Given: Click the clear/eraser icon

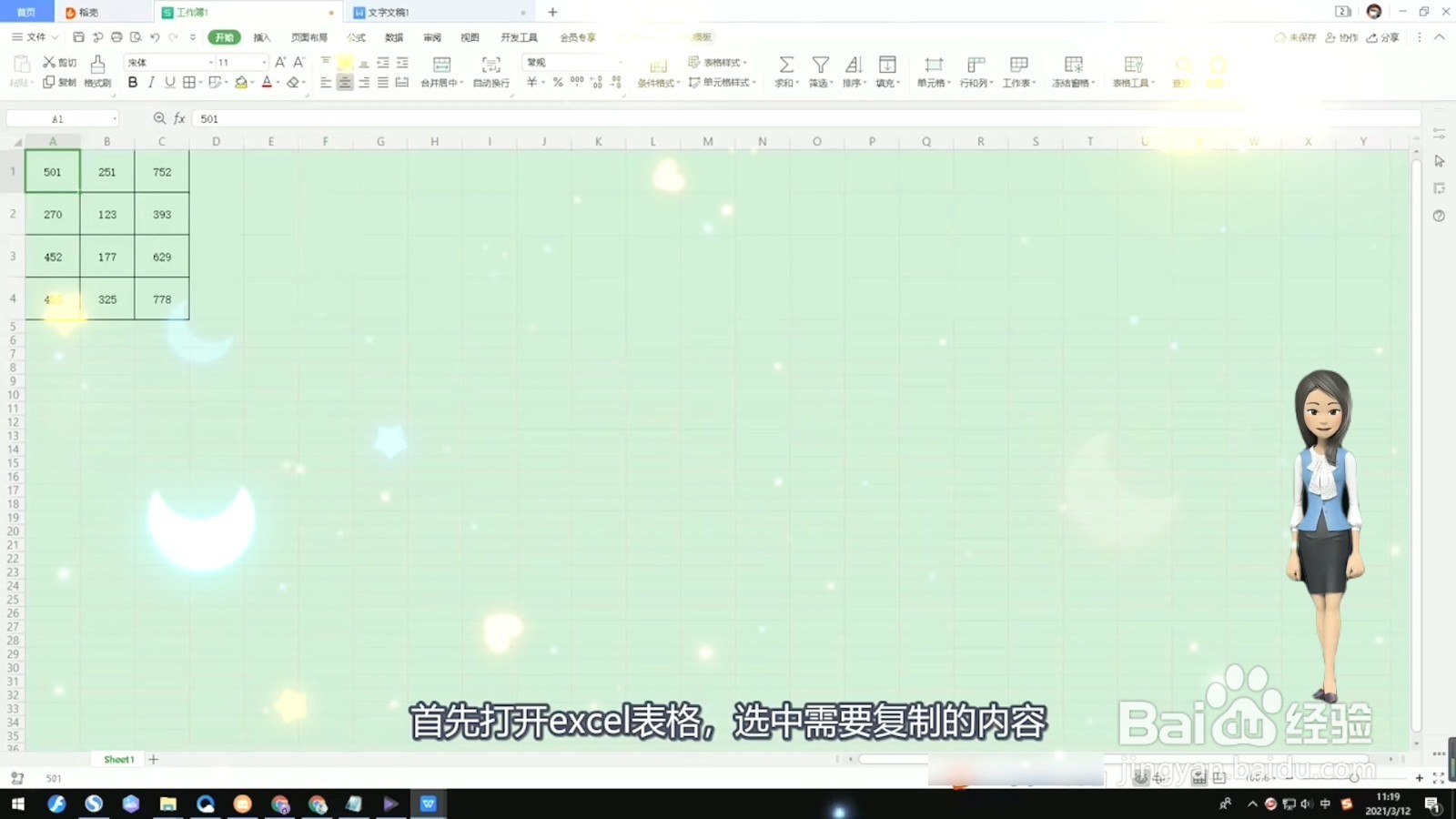Looking at the screenshot, I should coord(293,82).
